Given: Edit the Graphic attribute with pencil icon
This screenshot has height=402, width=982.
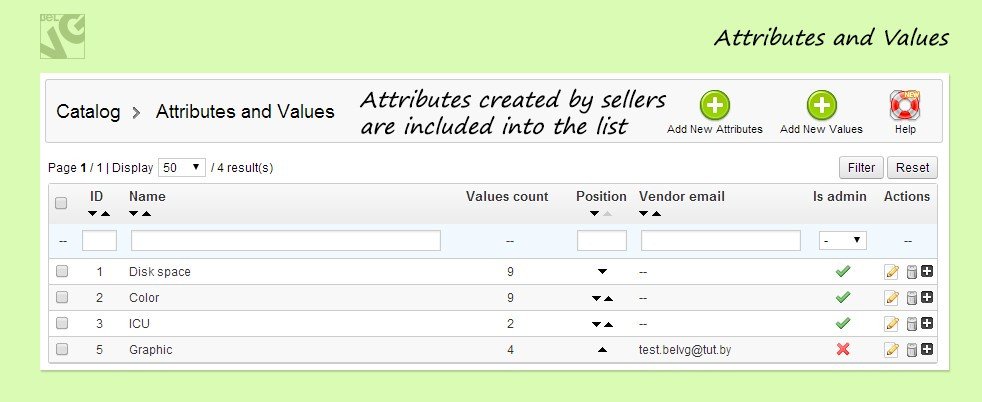Looking at the screenshot, I should pos(892,349).
